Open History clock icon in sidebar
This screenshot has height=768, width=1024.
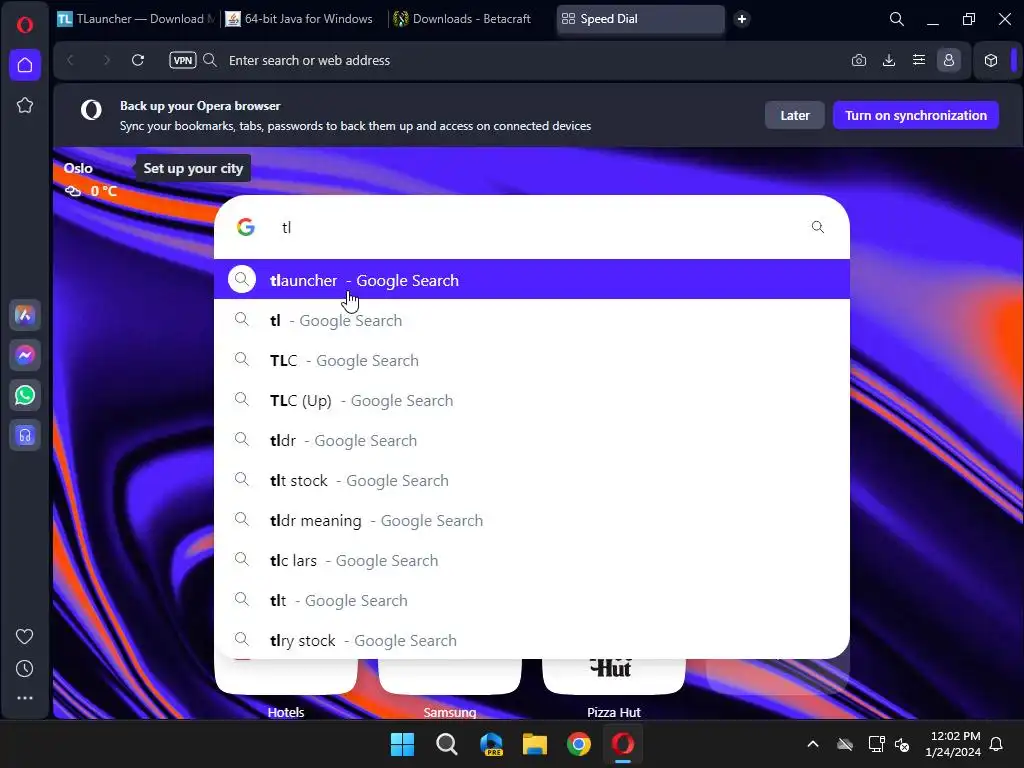[25, 668]
